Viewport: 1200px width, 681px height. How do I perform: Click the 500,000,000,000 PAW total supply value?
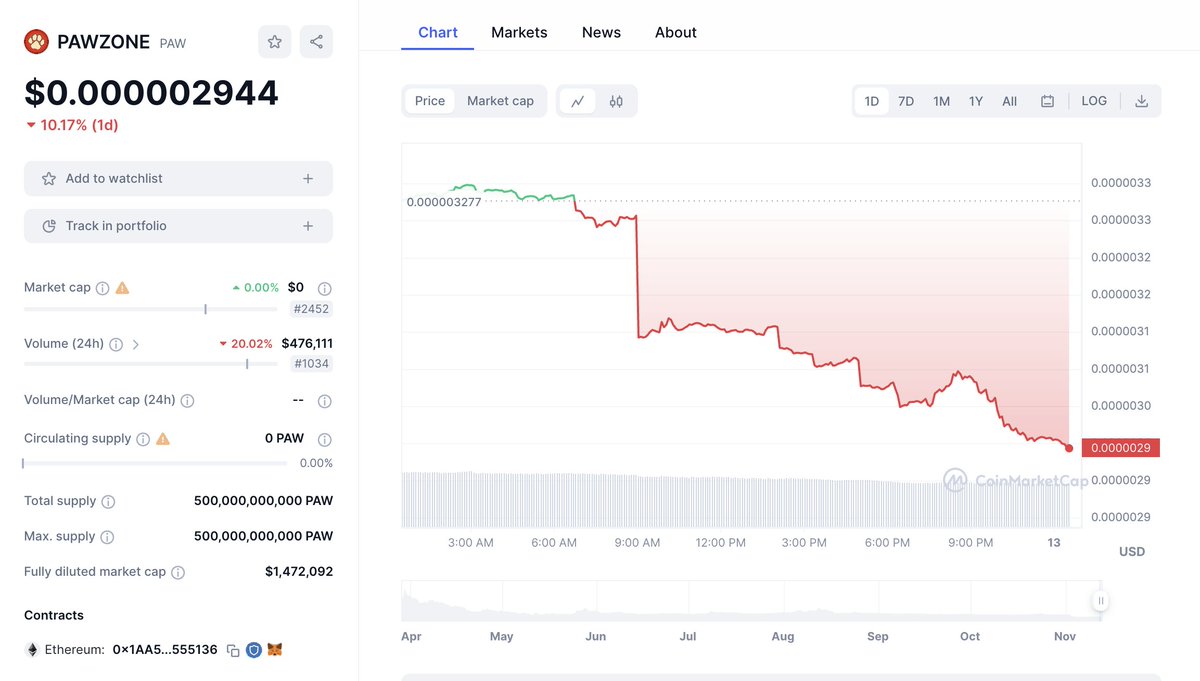pyautogui.click(x=263, y=501)
